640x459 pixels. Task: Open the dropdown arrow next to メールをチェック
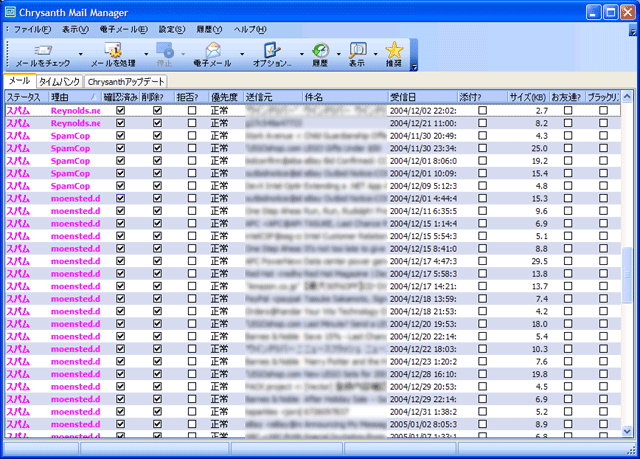80,54
